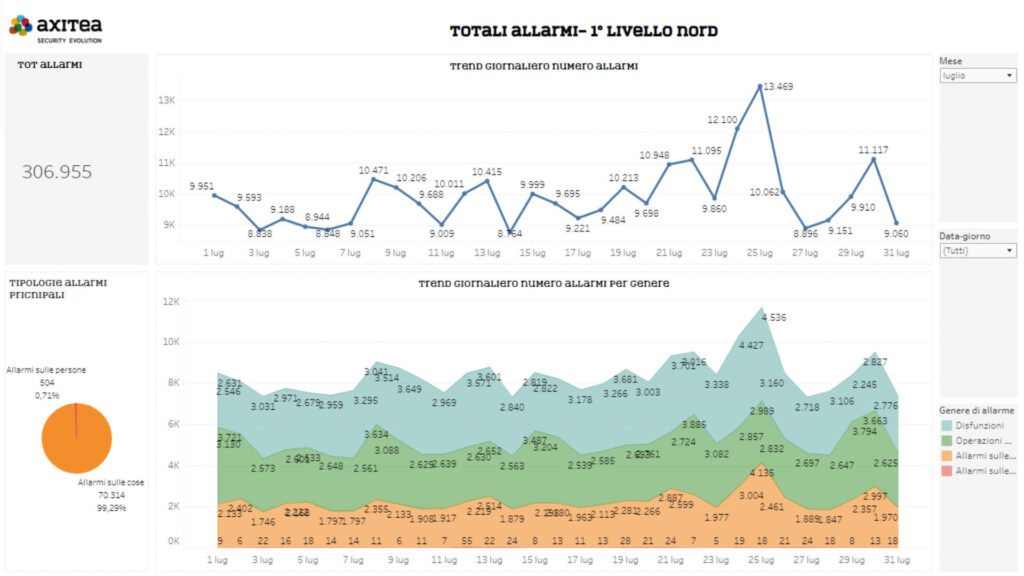Click the red Allarmi sulle legend swatch
1024x576 pixels.
click(947, 469)
